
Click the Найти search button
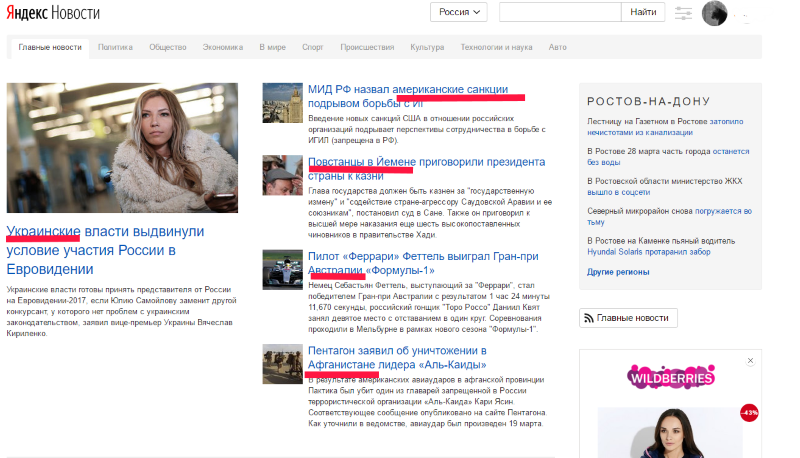click(643, 12)
